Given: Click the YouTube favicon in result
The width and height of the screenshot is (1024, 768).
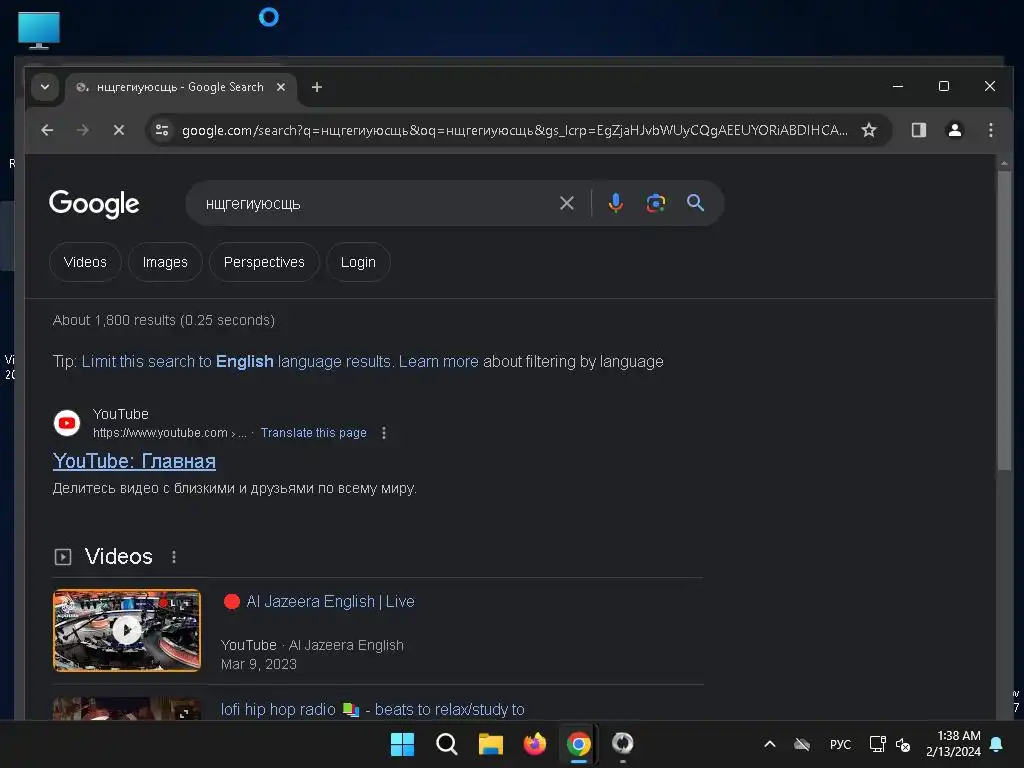Looking at the screenshot, I should tap(67, 423).
